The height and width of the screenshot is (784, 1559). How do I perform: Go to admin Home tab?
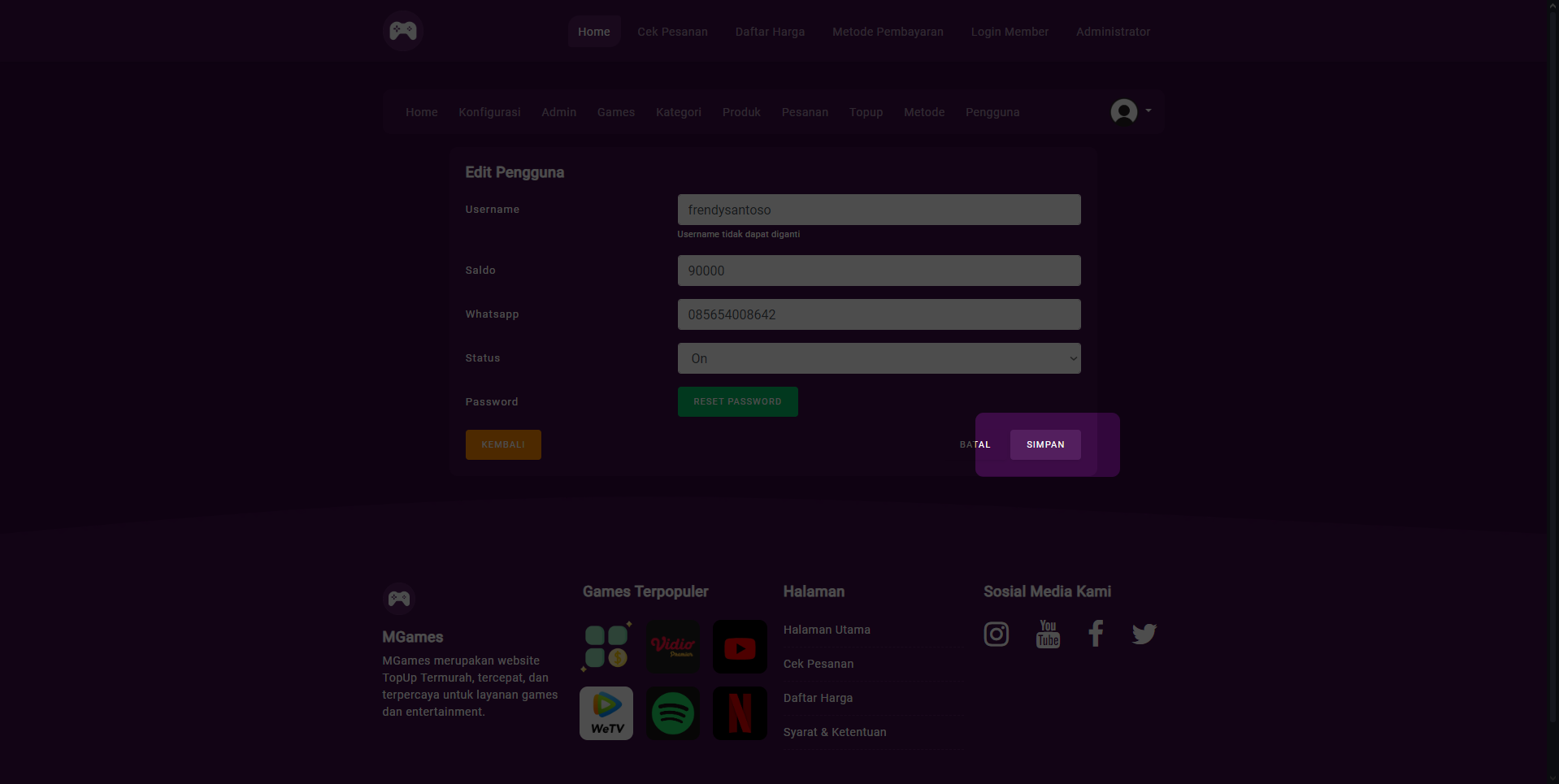(x=422, y=112)
